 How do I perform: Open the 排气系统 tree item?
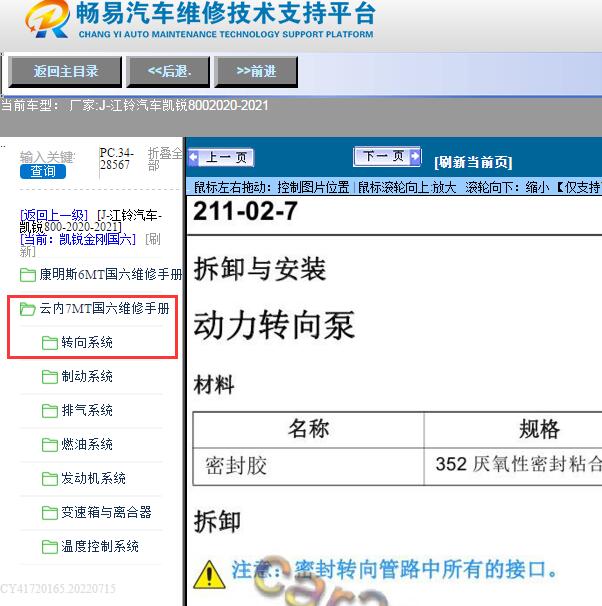87,410
